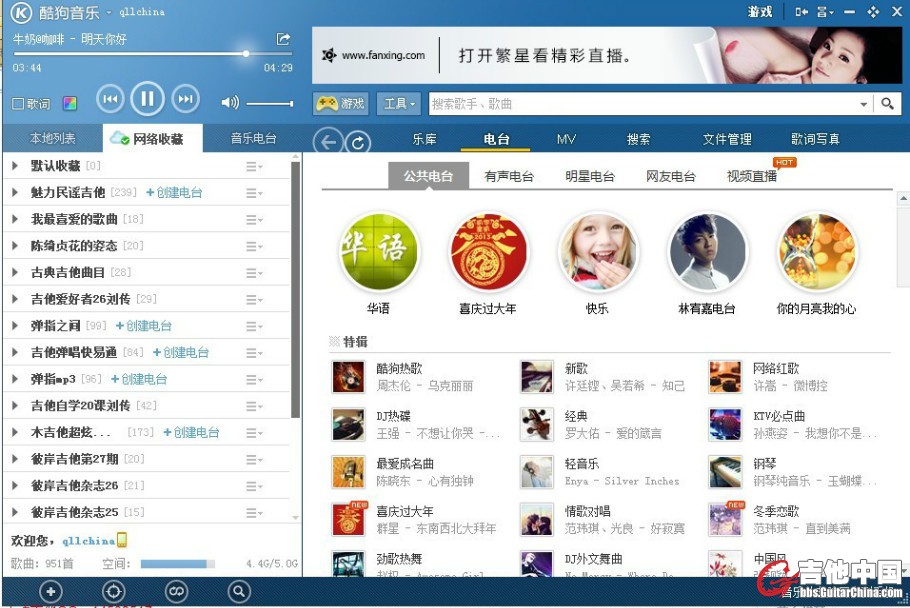
Task: Open the 华语 radio station icon
Action: click(x=379, y=251)
